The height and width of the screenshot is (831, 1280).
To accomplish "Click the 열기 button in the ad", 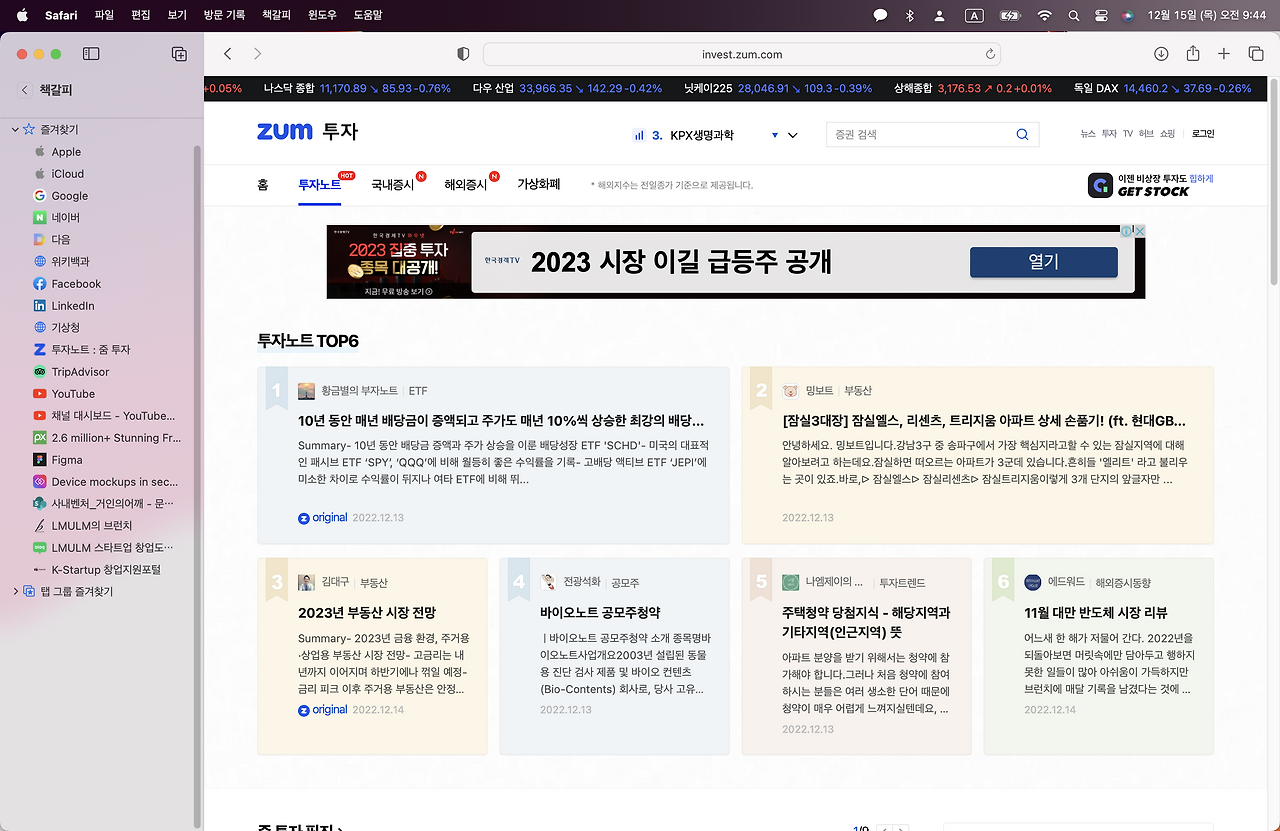I will (x=1043, y=262).
